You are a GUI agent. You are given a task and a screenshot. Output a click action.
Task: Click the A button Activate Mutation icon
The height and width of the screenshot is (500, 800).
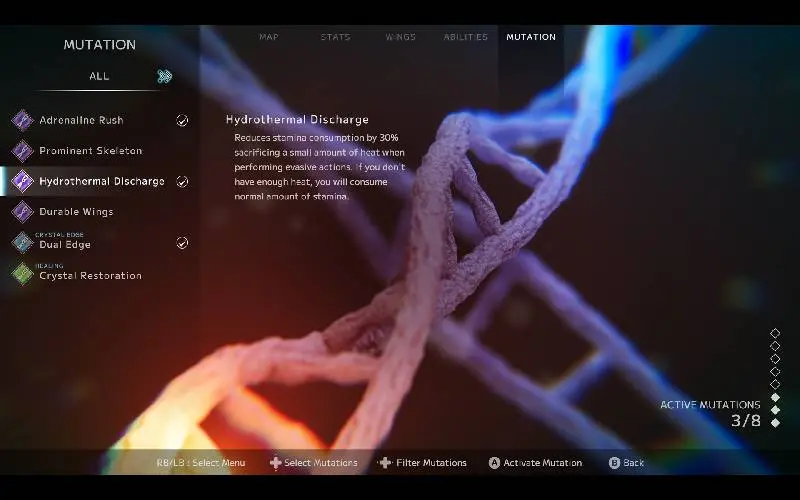(x=494, y=463)
